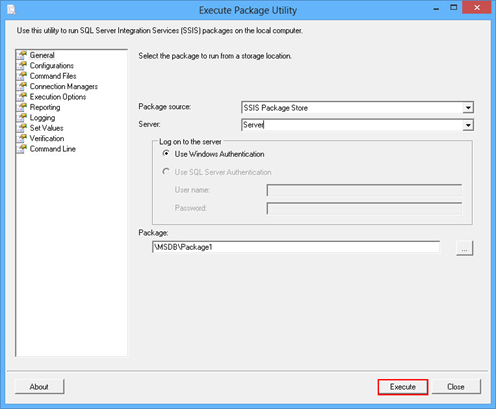The height and width of the screenshot is (409, 496).
Task: Select Use Windows Authentication radio button
Action: pos(166,154)
